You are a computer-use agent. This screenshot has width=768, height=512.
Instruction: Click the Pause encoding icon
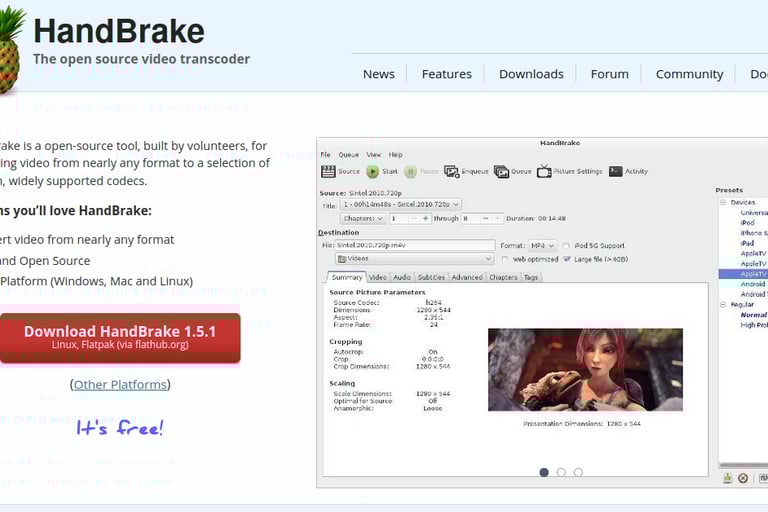tap(410, 171)
